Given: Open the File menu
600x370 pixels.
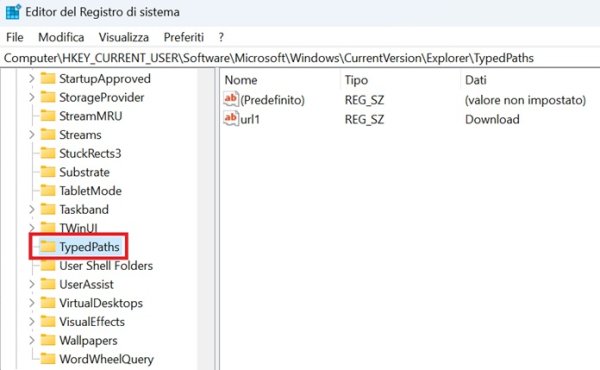Looking at the screenshot, I should pos(15,37).
